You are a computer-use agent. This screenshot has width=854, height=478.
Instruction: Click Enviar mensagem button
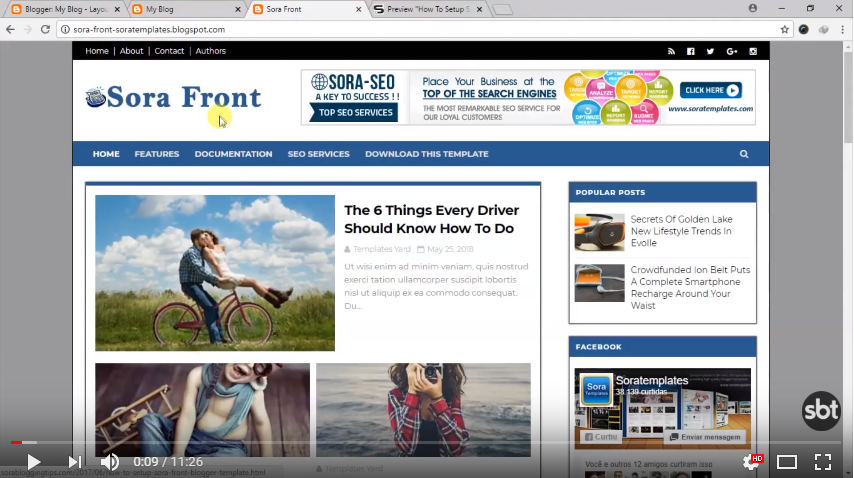(705, 437)
